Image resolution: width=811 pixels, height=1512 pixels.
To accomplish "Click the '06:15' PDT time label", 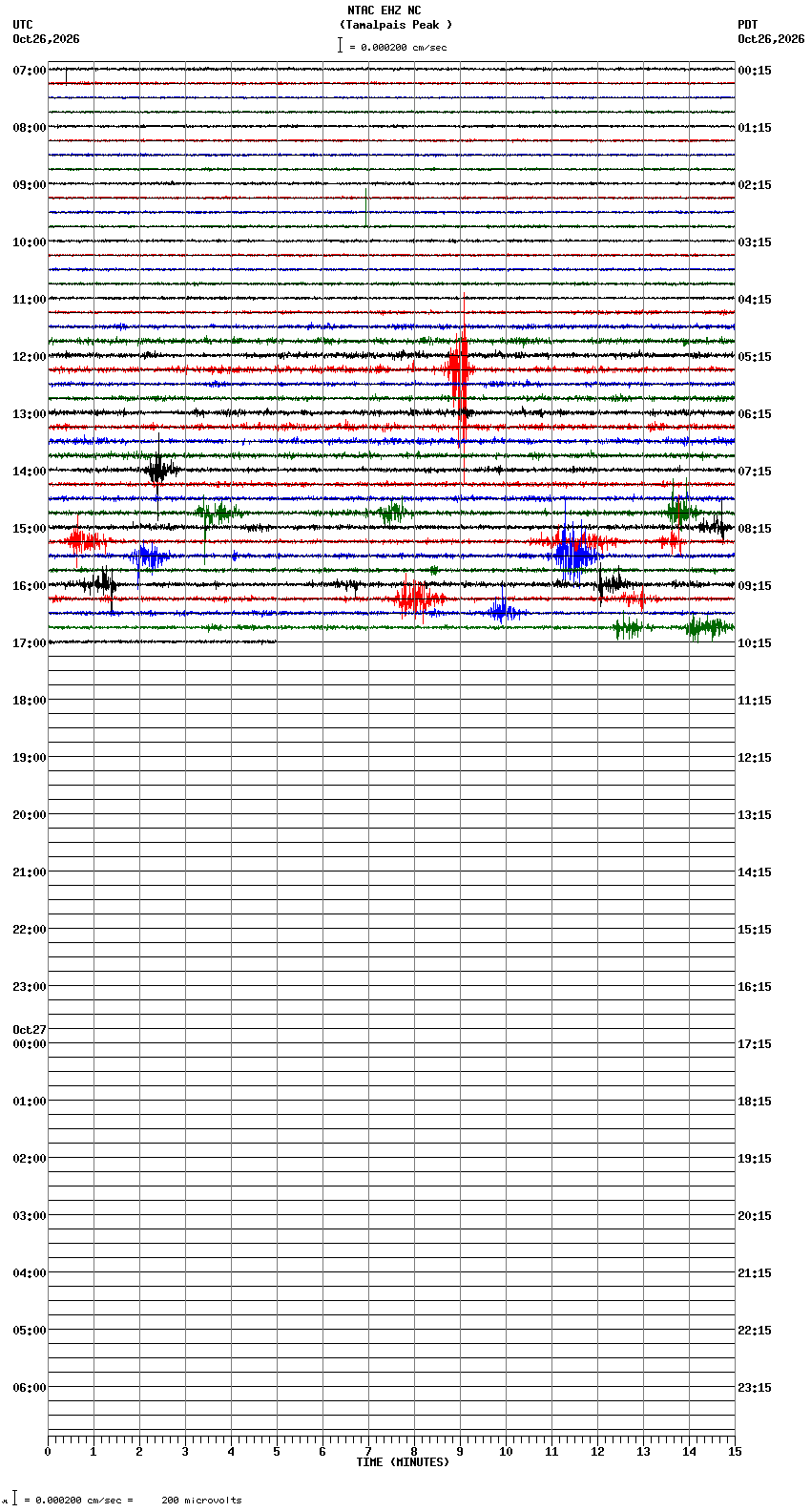I will [755, 414].
